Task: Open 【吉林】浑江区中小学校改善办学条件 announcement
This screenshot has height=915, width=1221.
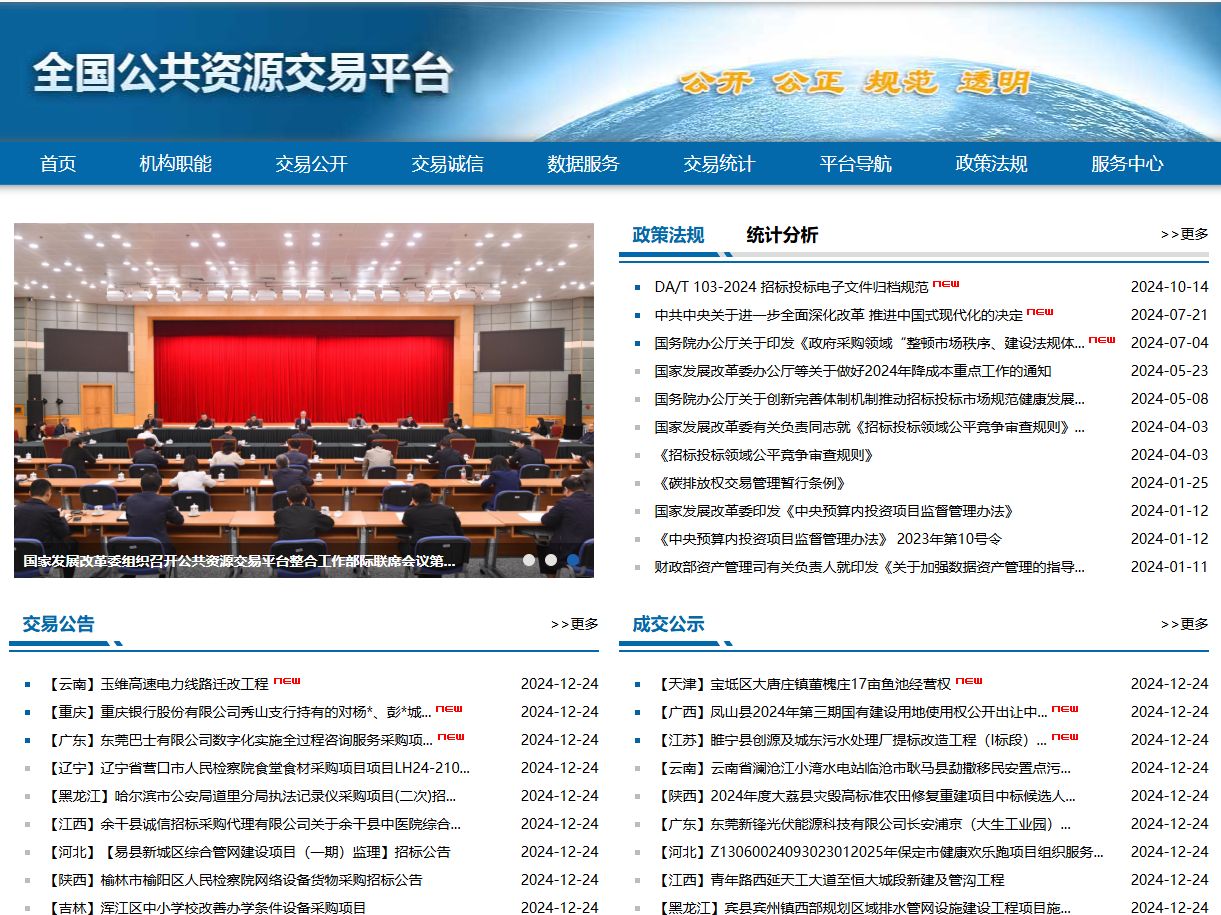Action: [206, 908]
